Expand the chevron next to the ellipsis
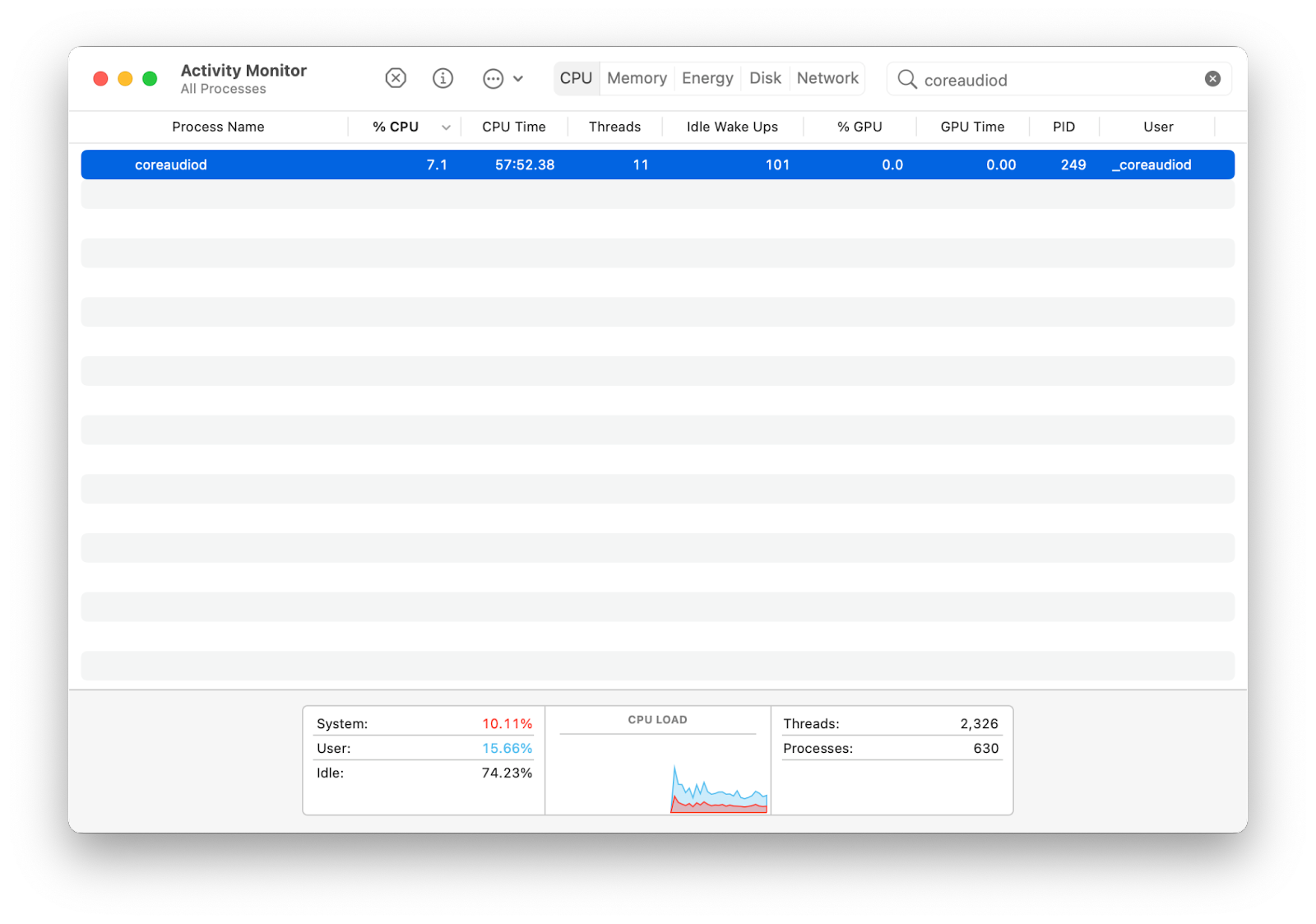 tap(518, 79)
